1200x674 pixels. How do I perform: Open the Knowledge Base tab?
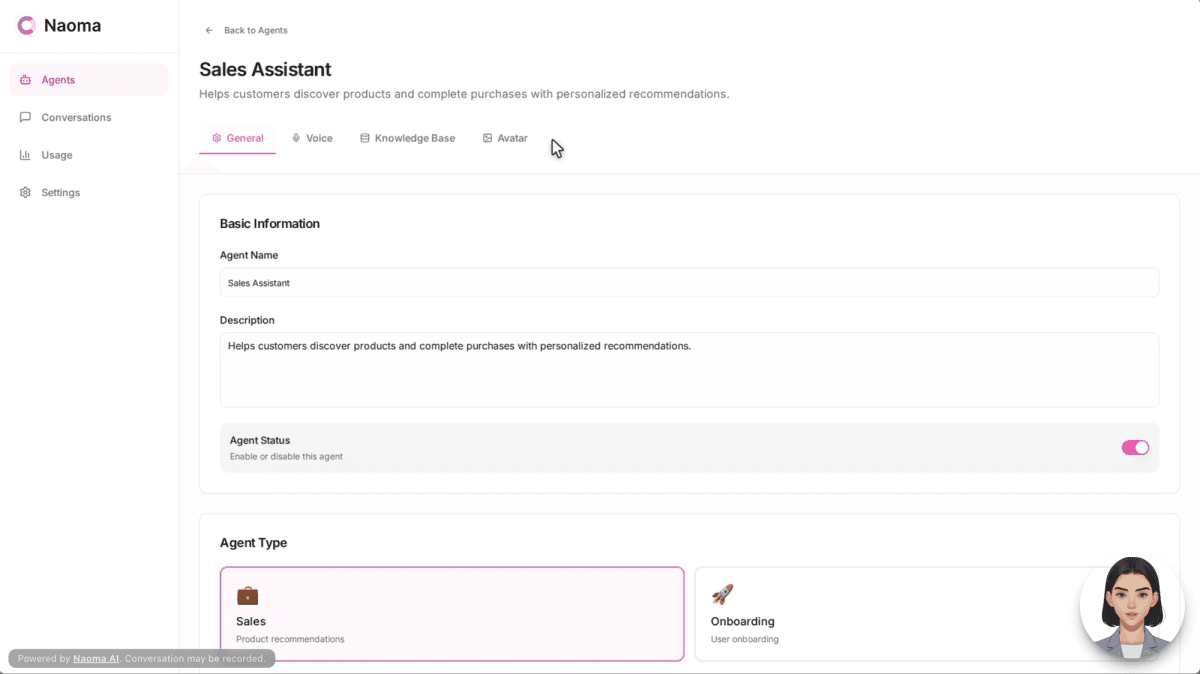tap(407, 138)
